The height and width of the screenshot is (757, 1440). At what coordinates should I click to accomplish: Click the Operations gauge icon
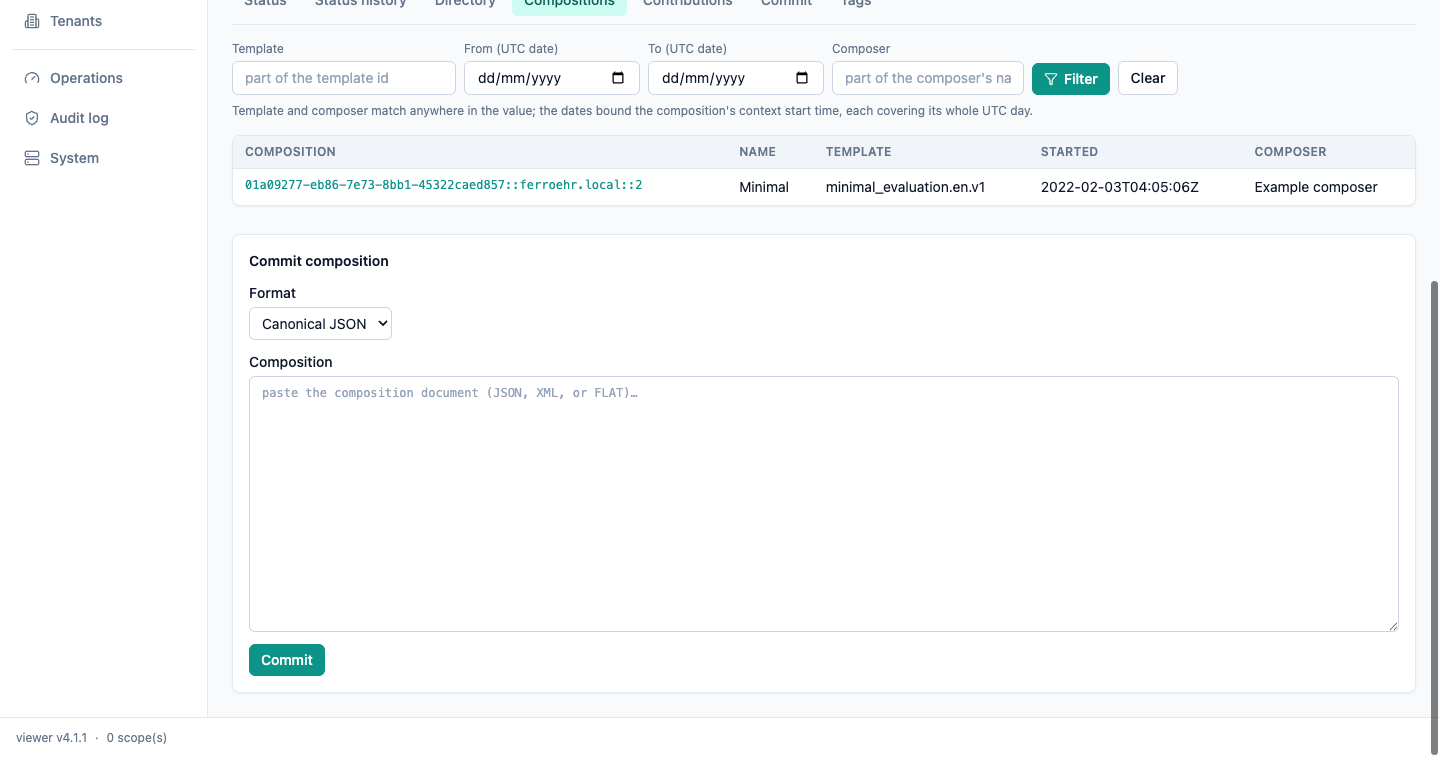(32, 78)
